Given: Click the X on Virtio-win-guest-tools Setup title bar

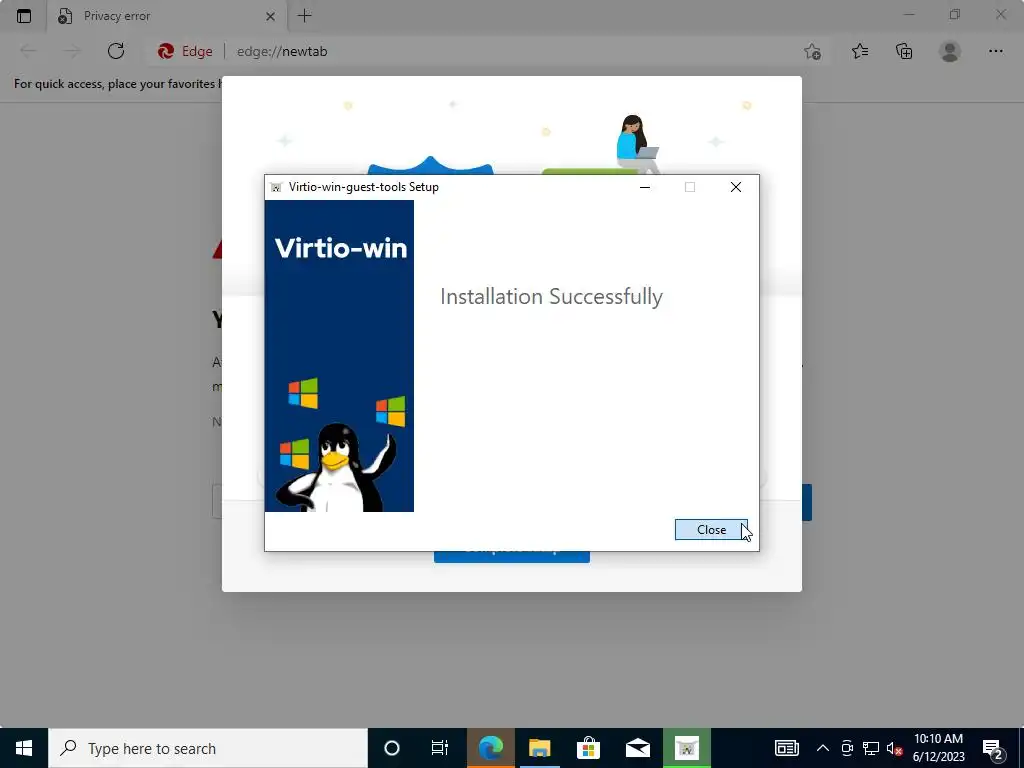Looking at the screenshot, I should click(735, 187).
